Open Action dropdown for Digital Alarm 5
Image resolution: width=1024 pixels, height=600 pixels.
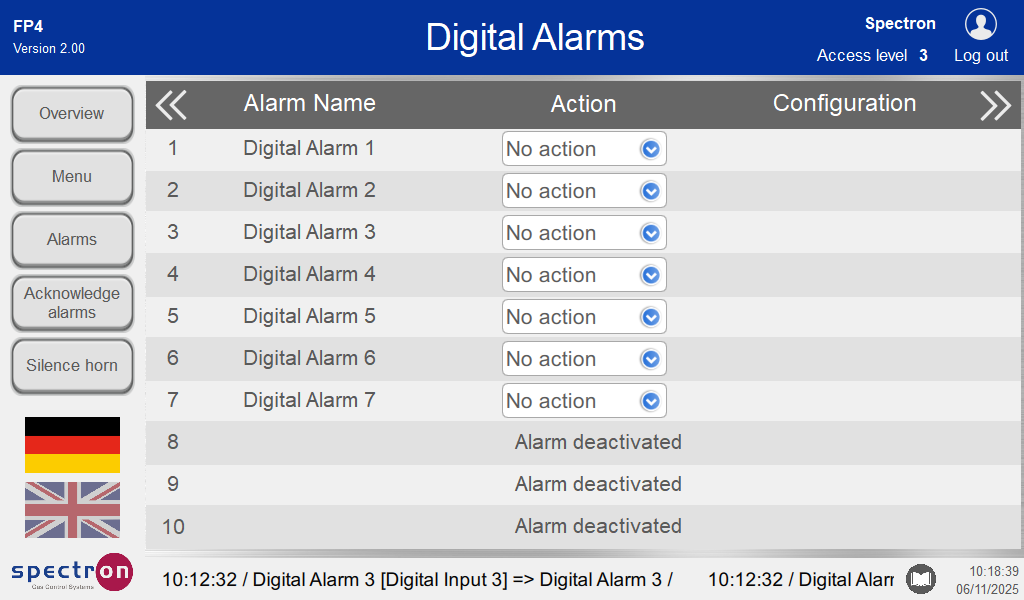[584, 317]
